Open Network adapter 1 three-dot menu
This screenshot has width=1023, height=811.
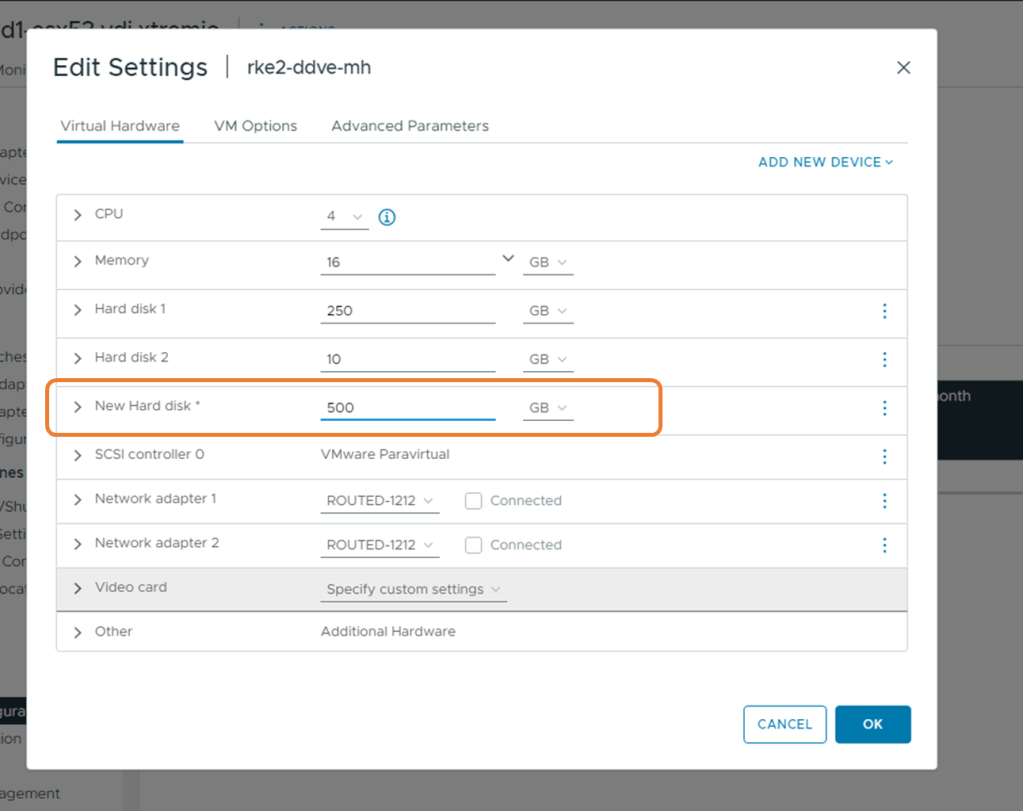[884, 501]
